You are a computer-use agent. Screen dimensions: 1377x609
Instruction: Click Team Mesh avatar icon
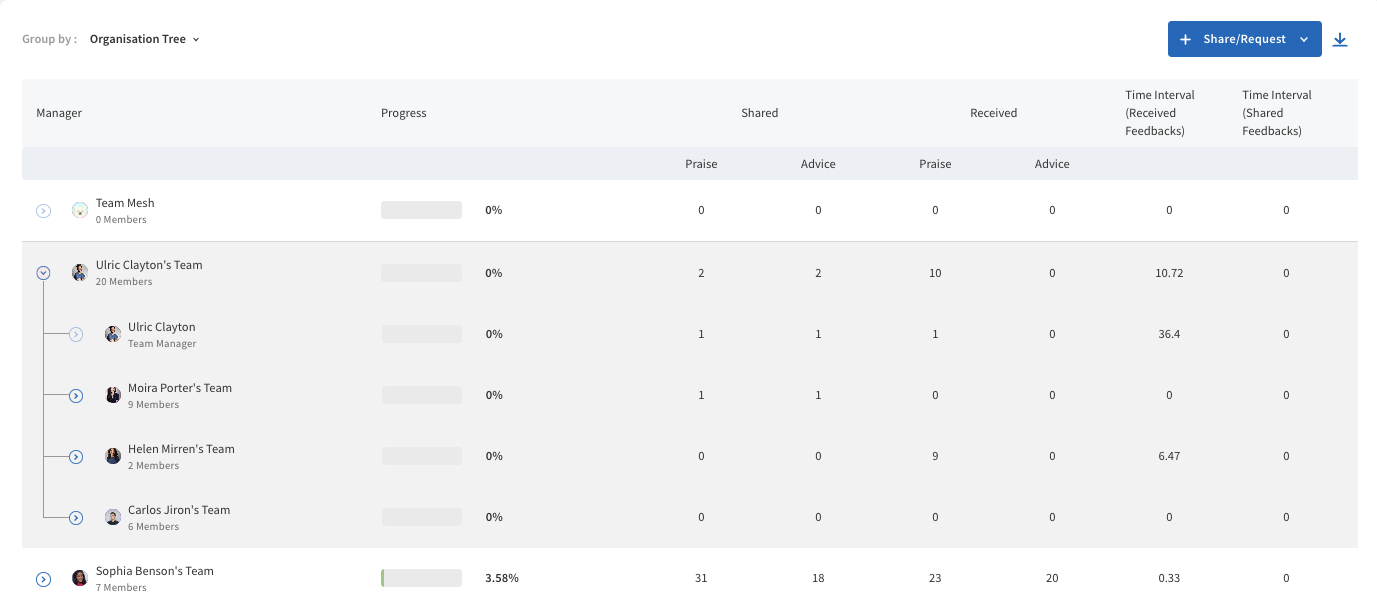(x=80, y=211)
